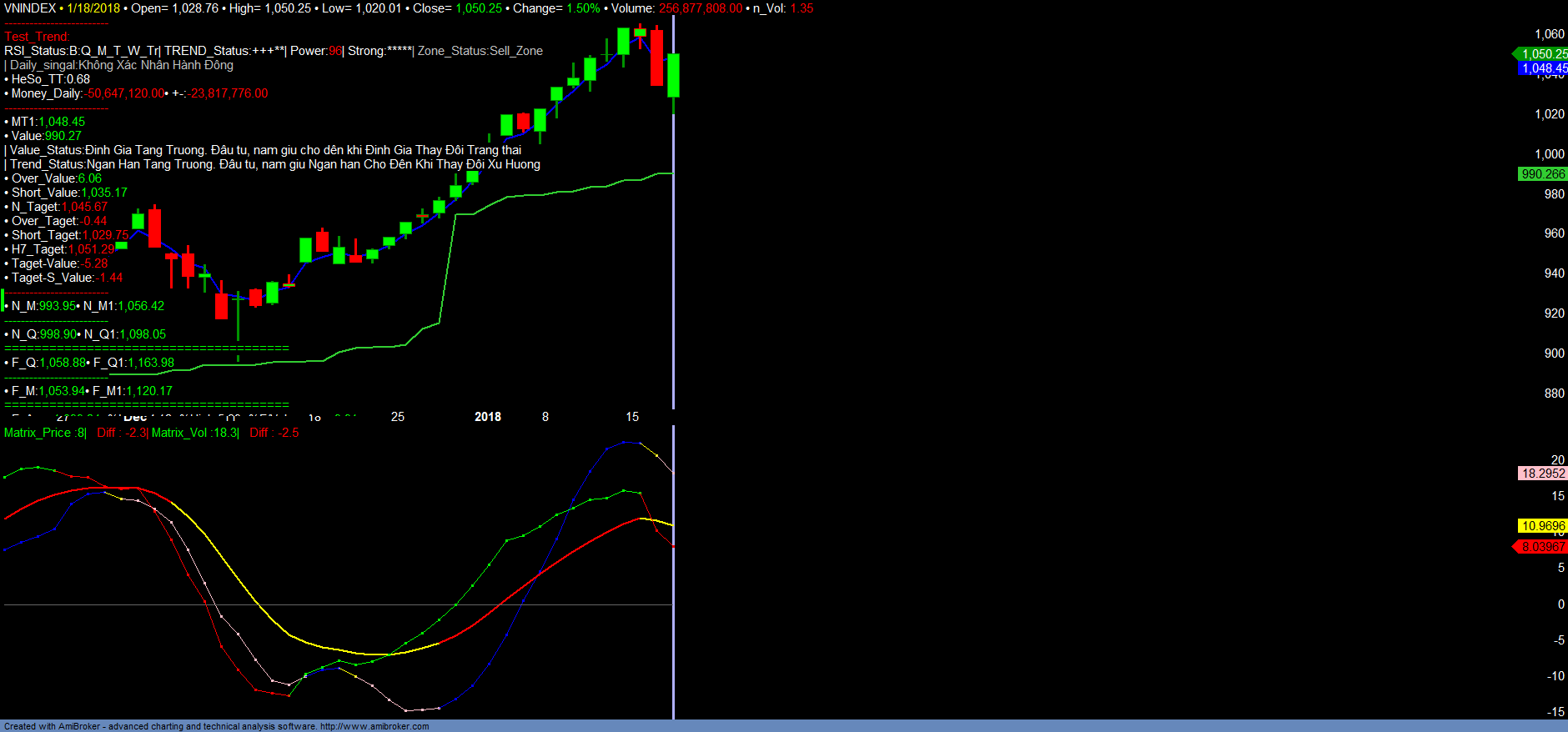Click the 1,060 price axis label
This screenshot has width=1568, height=732.
point(1549,34)
